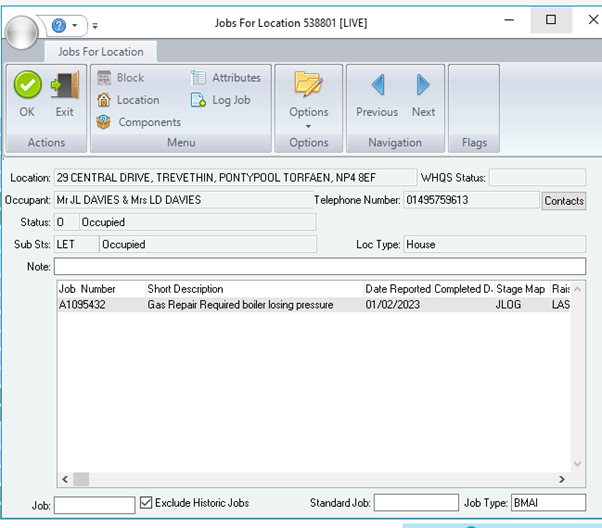The image size is (602, 528).
Task: Minimize the Jobs For Location window
Action: [x=509, y=20]
